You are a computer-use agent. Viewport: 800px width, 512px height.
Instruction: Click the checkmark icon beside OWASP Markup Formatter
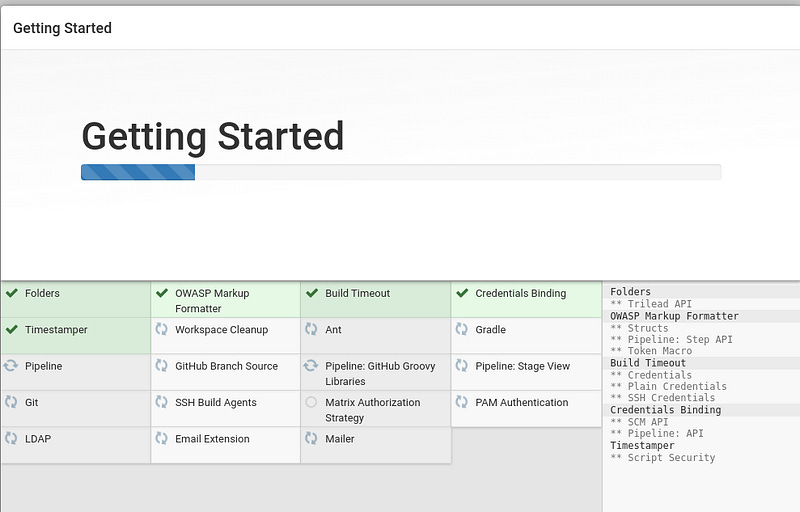[162, 293]
